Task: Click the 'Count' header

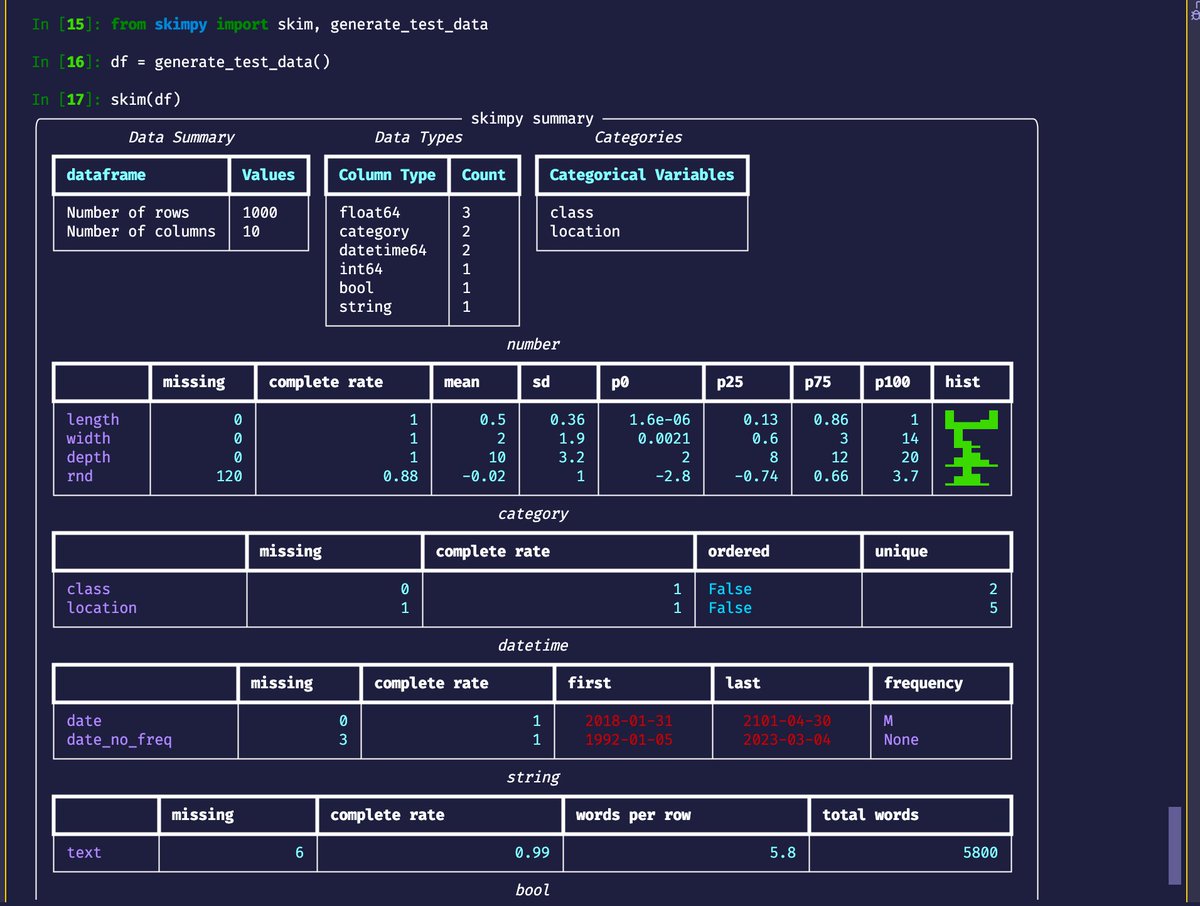Action: (484, 174)
